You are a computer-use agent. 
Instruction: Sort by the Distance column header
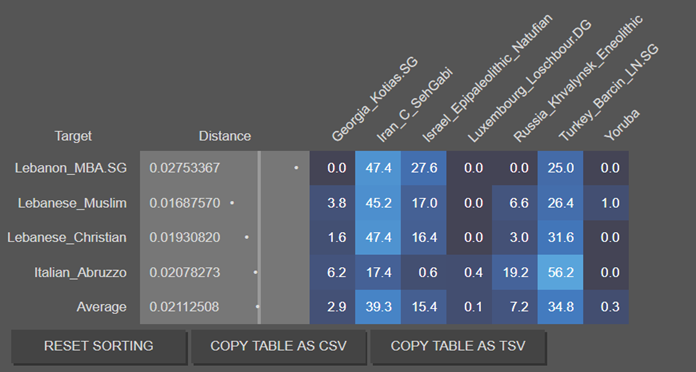(225, 136)
